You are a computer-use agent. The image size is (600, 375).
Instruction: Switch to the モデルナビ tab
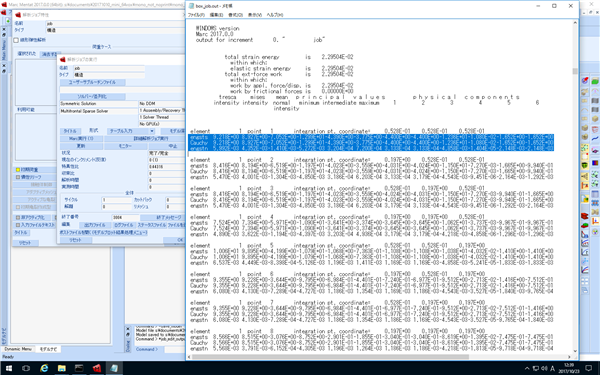pyautogui.click(x=48, y=349)
